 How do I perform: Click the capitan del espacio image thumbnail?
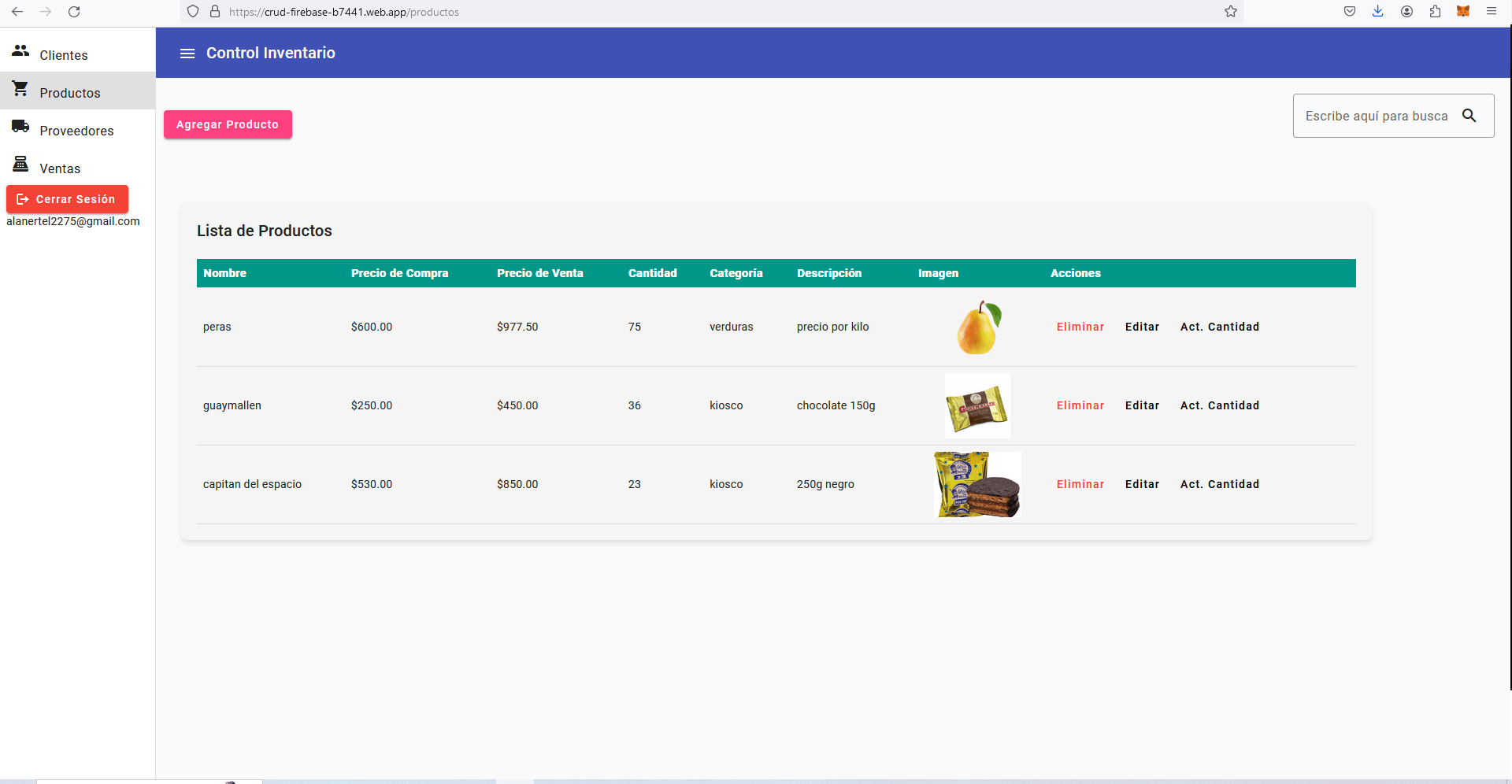pos(977,484)
